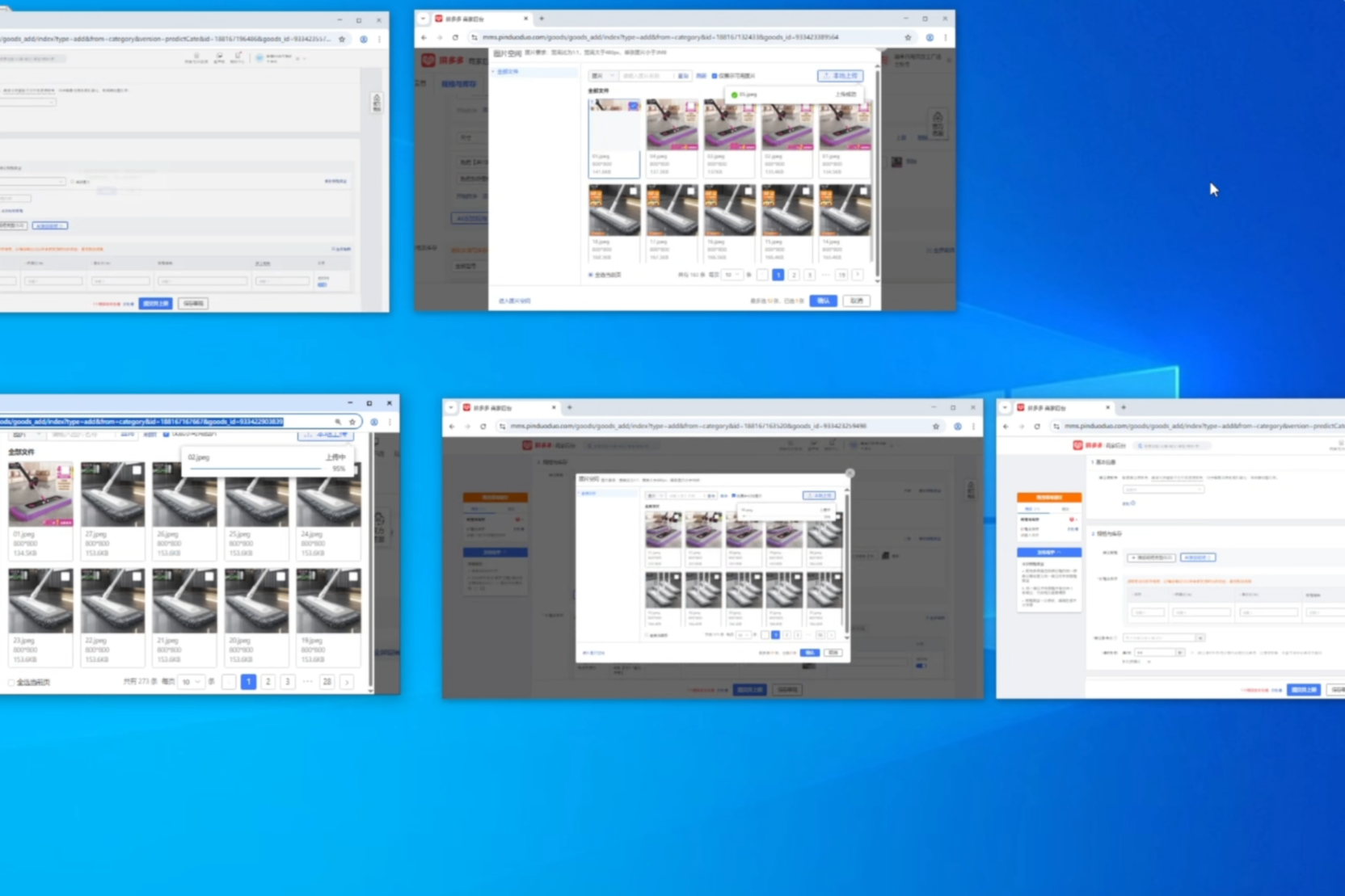Open the 图片 type dropdown in top-center dialog
The width and height of the screenshot is (1345, 896).
pos(602,76)
